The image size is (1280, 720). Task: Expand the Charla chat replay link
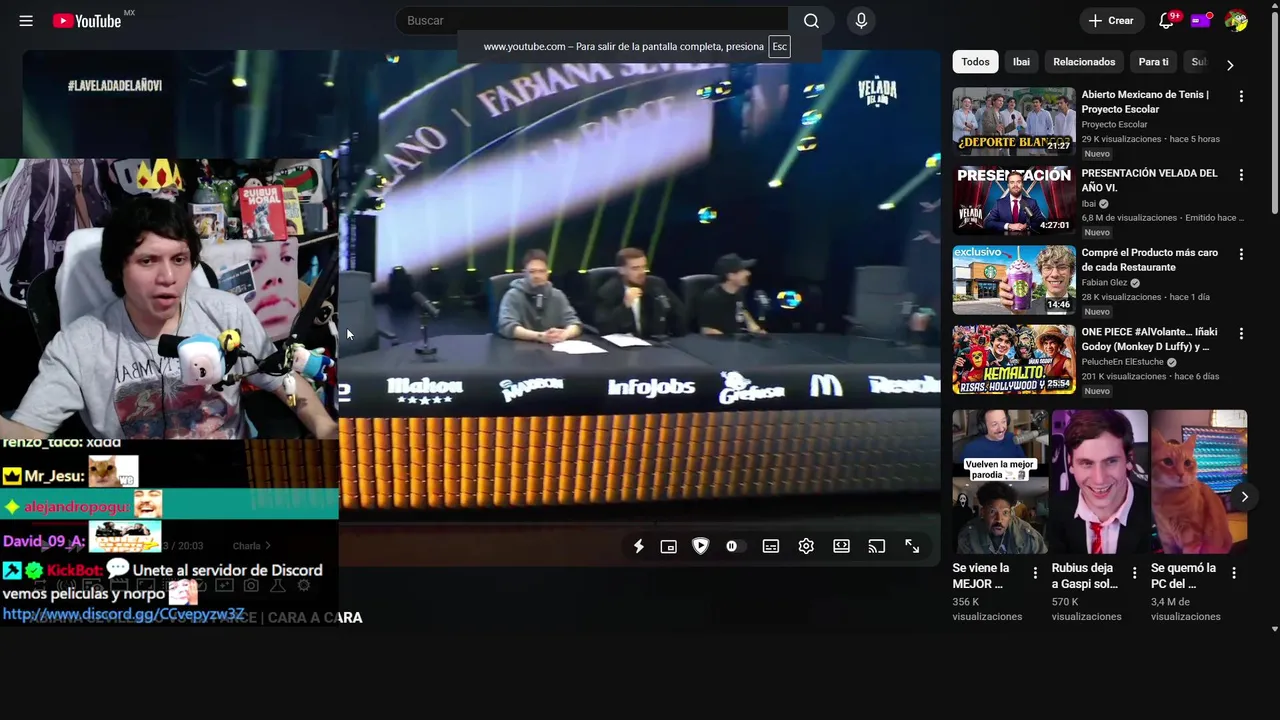click(252, 546)
